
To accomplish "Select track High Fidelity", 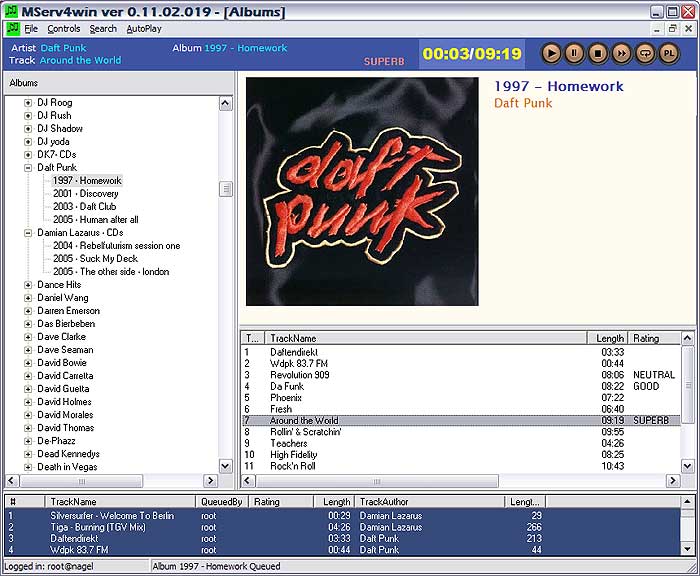I will pos(461,455).
